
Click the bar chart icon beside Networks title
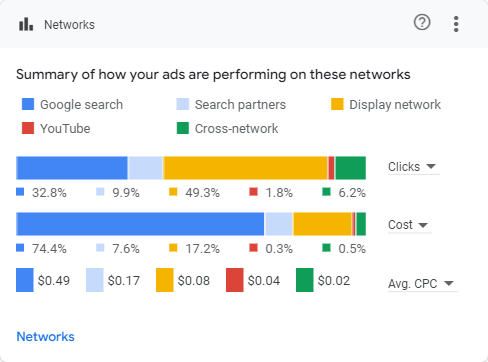click(x=26, y=24)
